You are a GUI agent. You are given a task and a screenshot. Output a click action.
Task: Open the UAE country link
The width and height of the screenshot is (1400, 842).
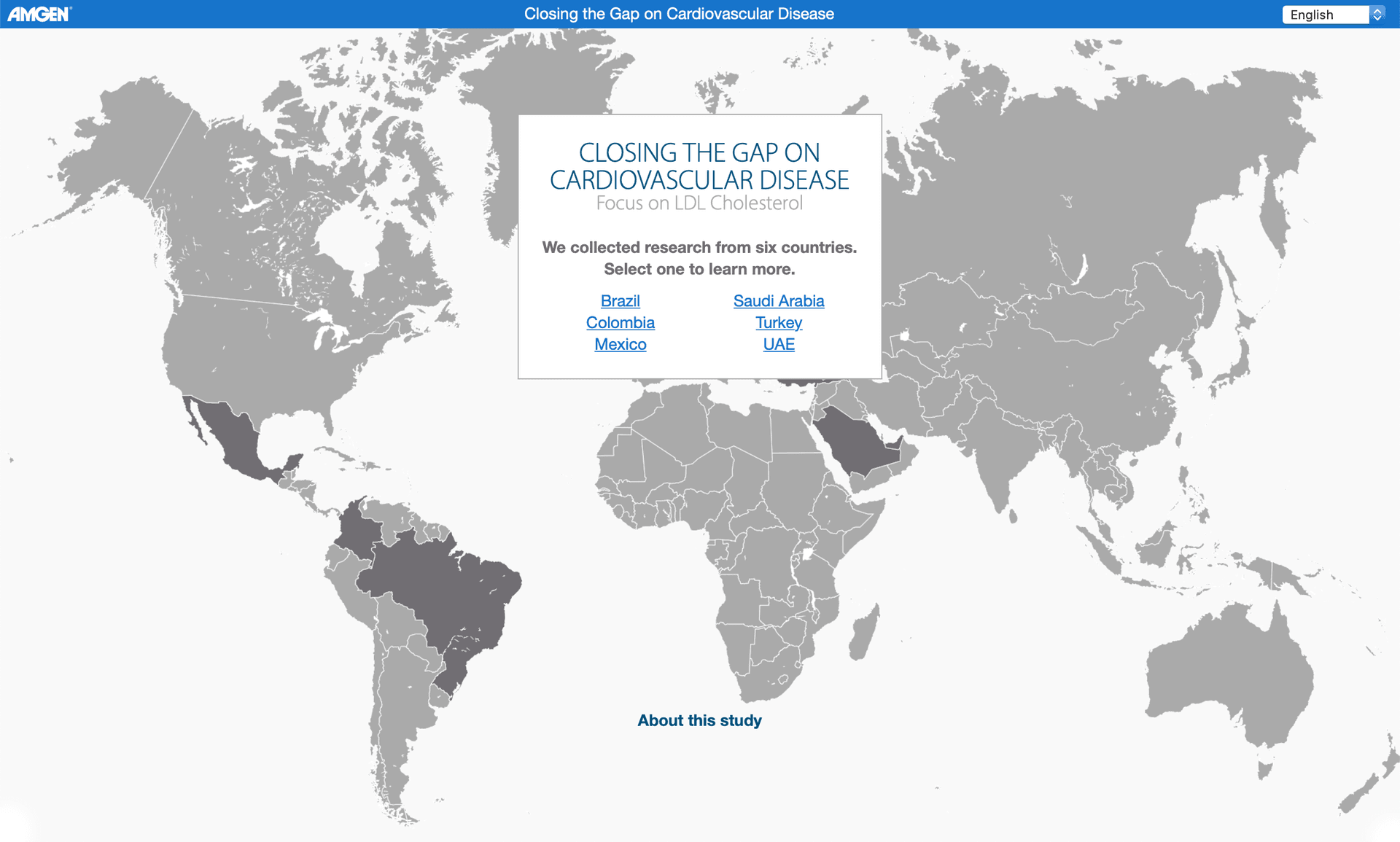tap(778, 345)
